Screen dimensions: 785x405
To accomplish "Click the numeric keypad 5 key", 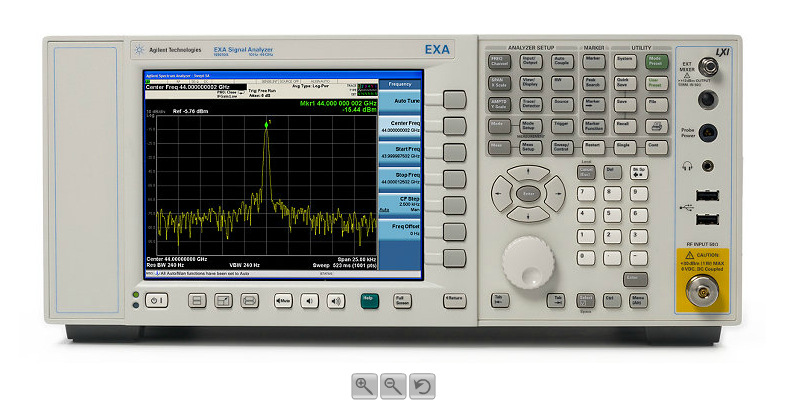I will [x=612, y=215].
